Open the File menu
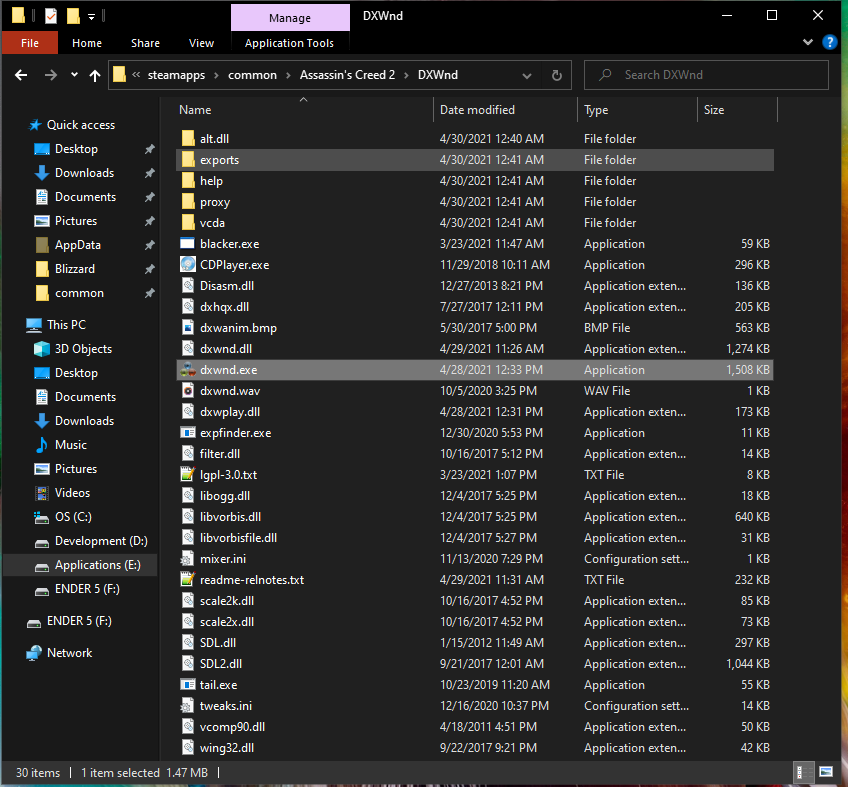 point(30,43)
